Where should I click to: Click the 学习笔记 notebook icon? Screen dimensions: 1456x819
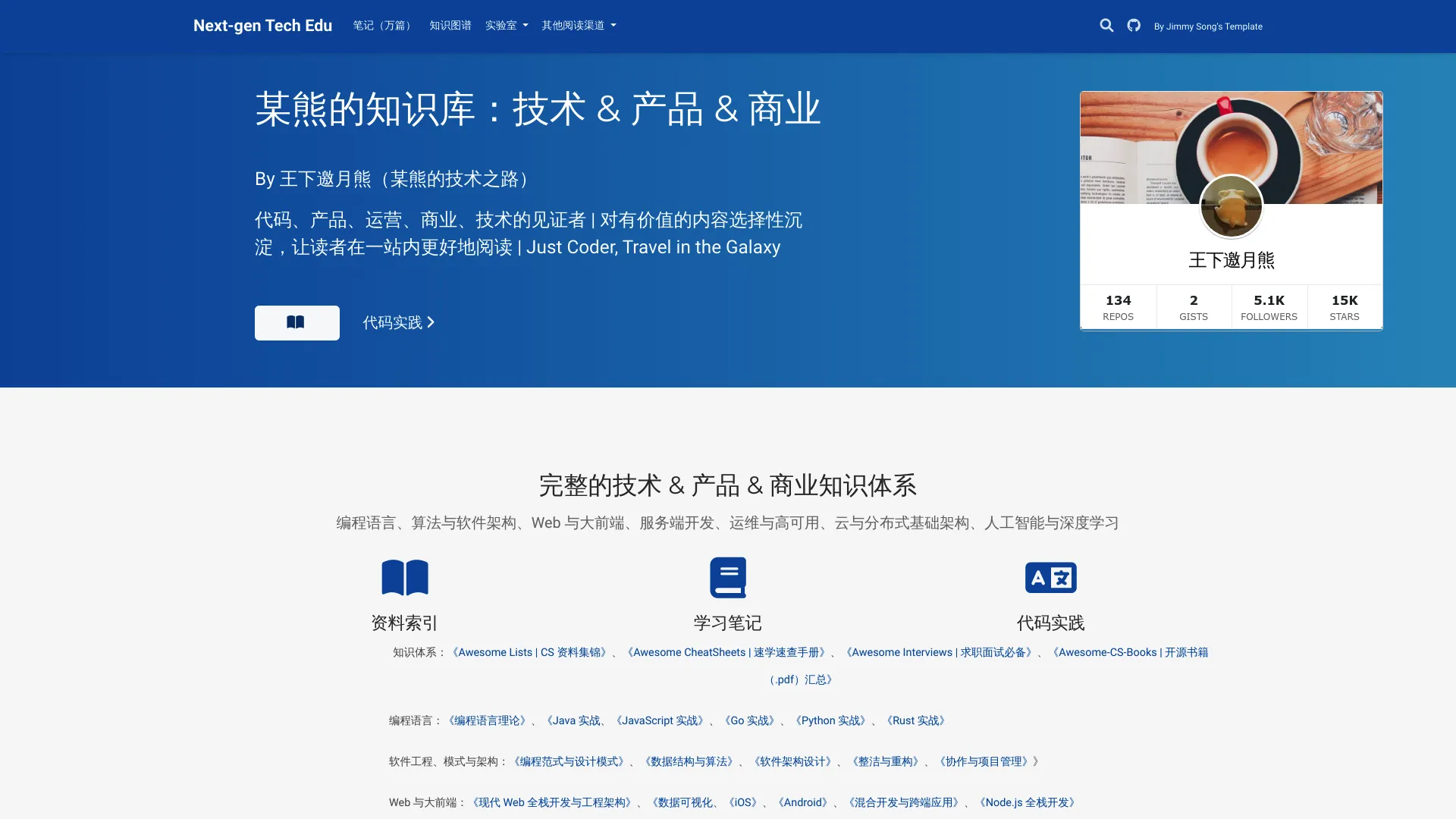(x=728, y=578)
